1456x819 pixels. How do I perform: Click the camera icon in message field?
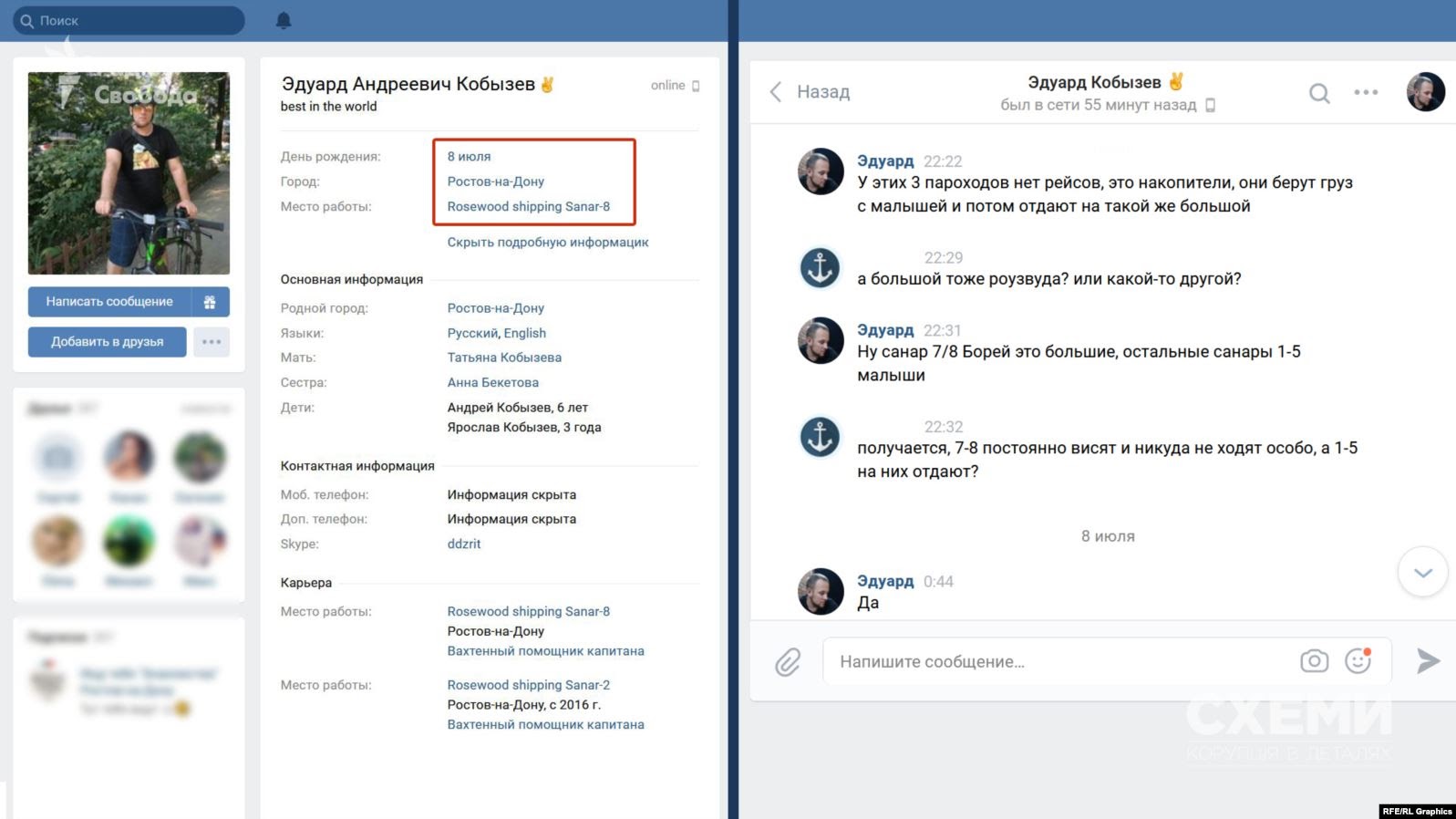pos(1314,661)
